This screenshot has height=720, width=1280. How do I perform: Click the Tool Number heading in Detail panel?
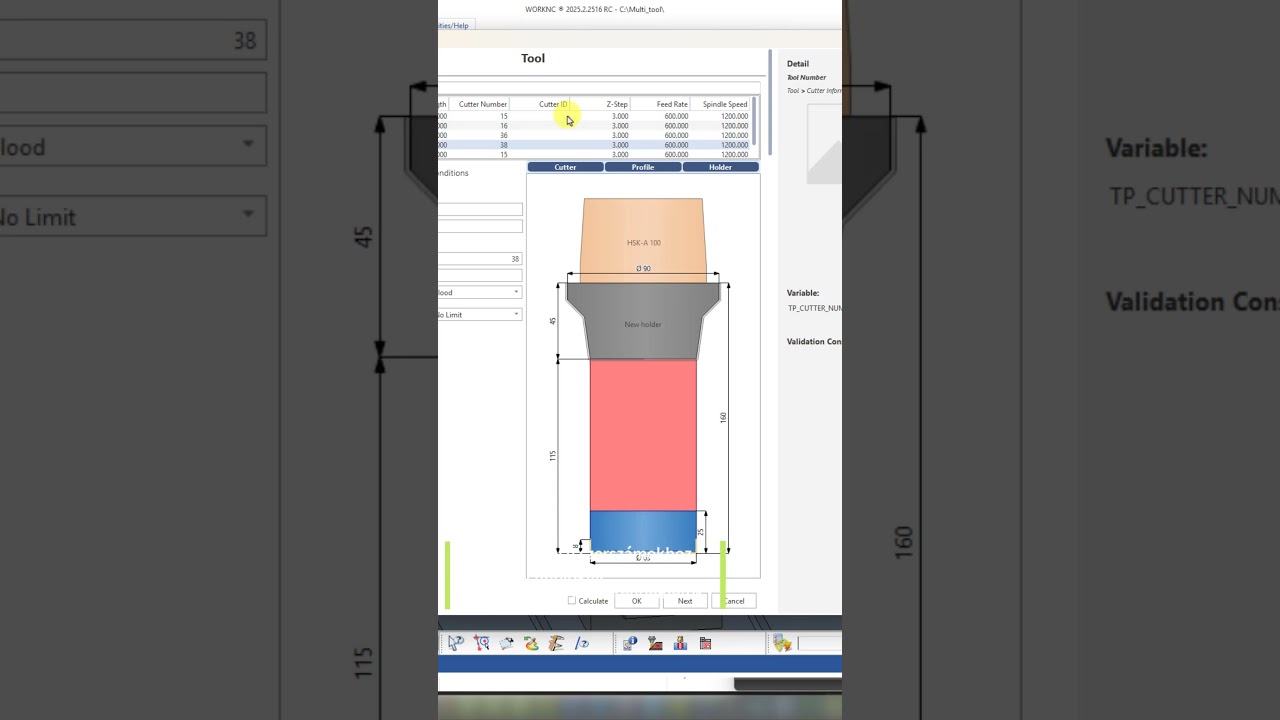pyautogui.click(x=806, y=77)
